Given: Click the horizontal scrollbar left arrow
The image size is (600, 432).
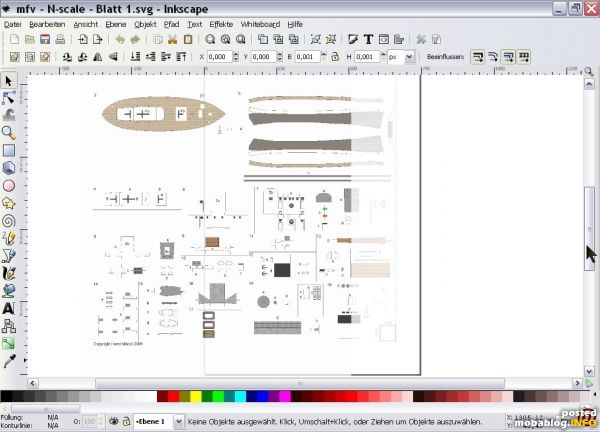Looking at the screenshot, I should (x=33, y=383).
